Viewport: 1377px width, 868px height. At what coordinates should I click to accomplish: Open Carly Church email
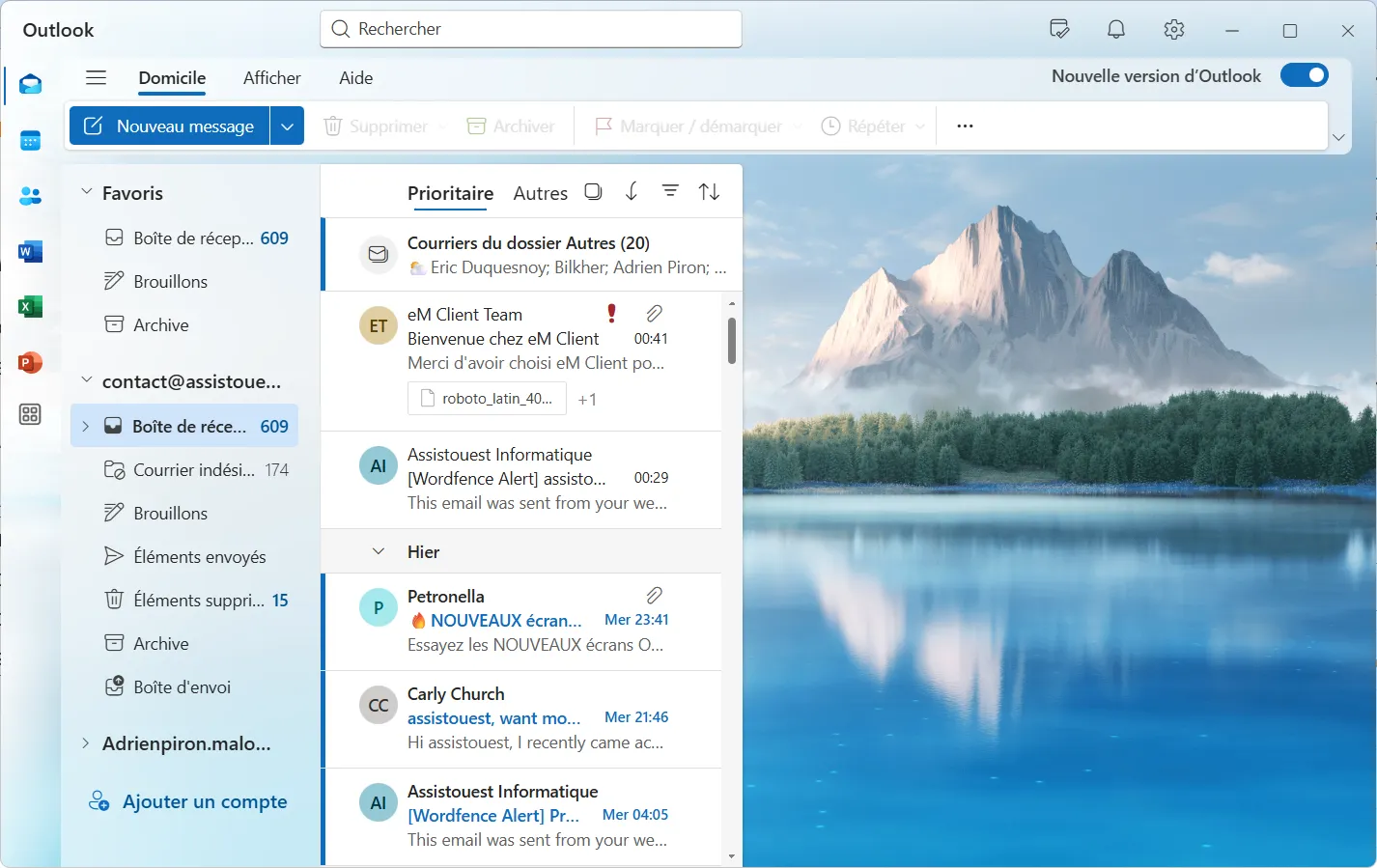pos(522,719)
